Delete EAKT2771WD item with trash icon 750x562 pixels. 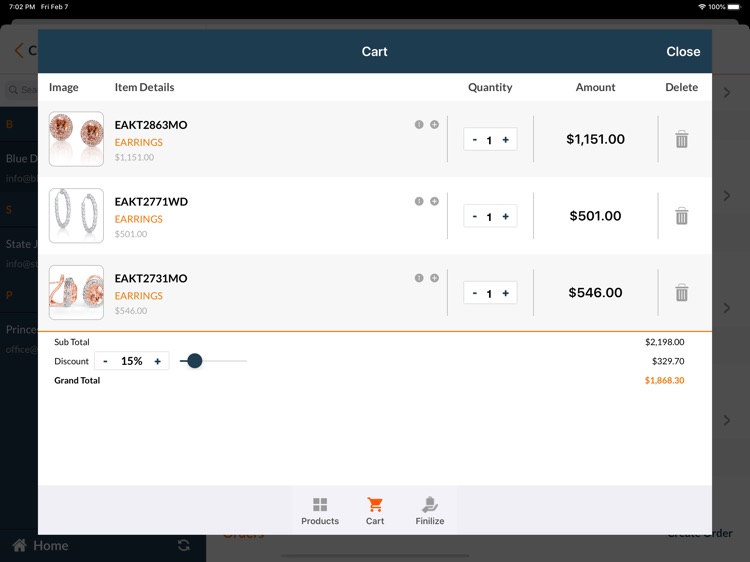682,216
